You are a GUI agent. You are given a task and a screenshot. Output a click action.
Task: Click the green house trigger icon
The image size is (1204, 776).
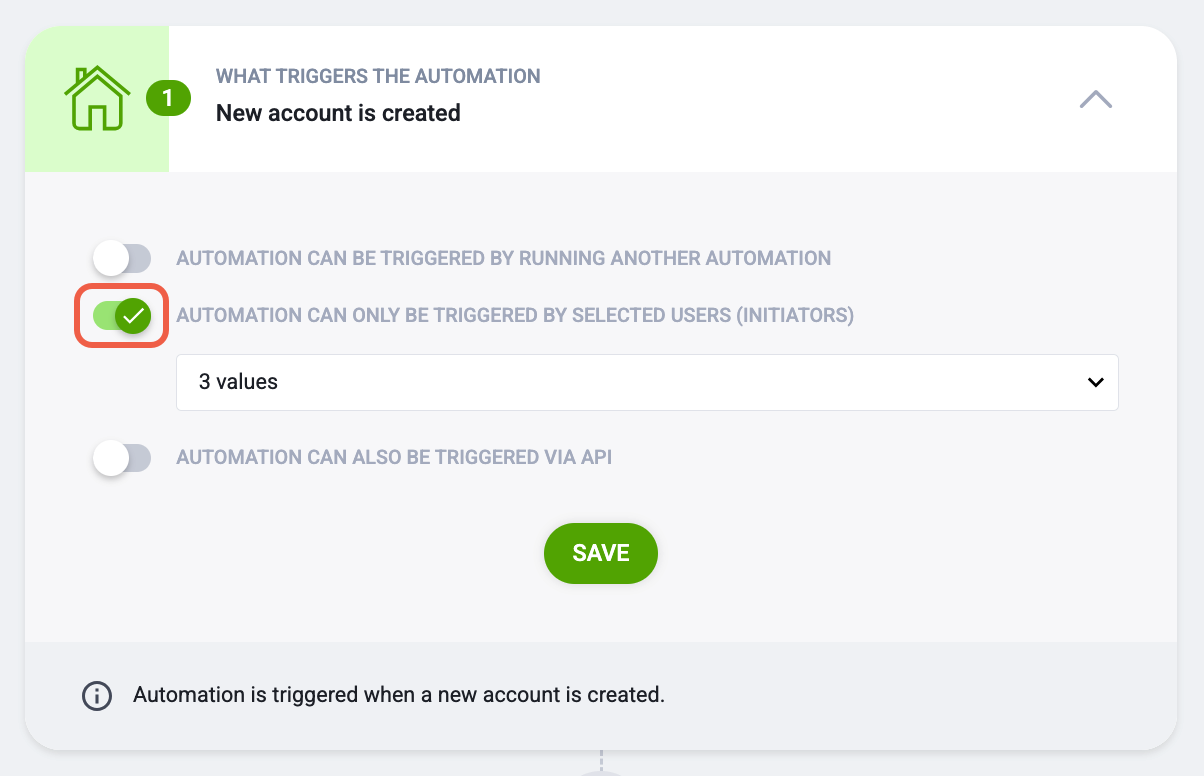click(97, 98)
